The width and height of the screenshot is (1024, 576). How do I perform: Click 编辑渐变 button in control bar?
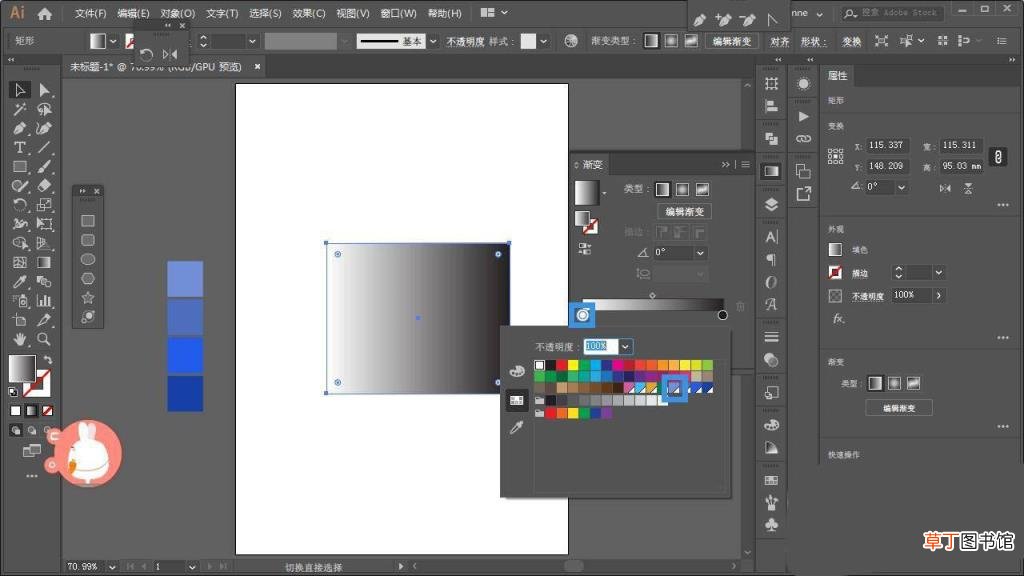coord(731,41)
